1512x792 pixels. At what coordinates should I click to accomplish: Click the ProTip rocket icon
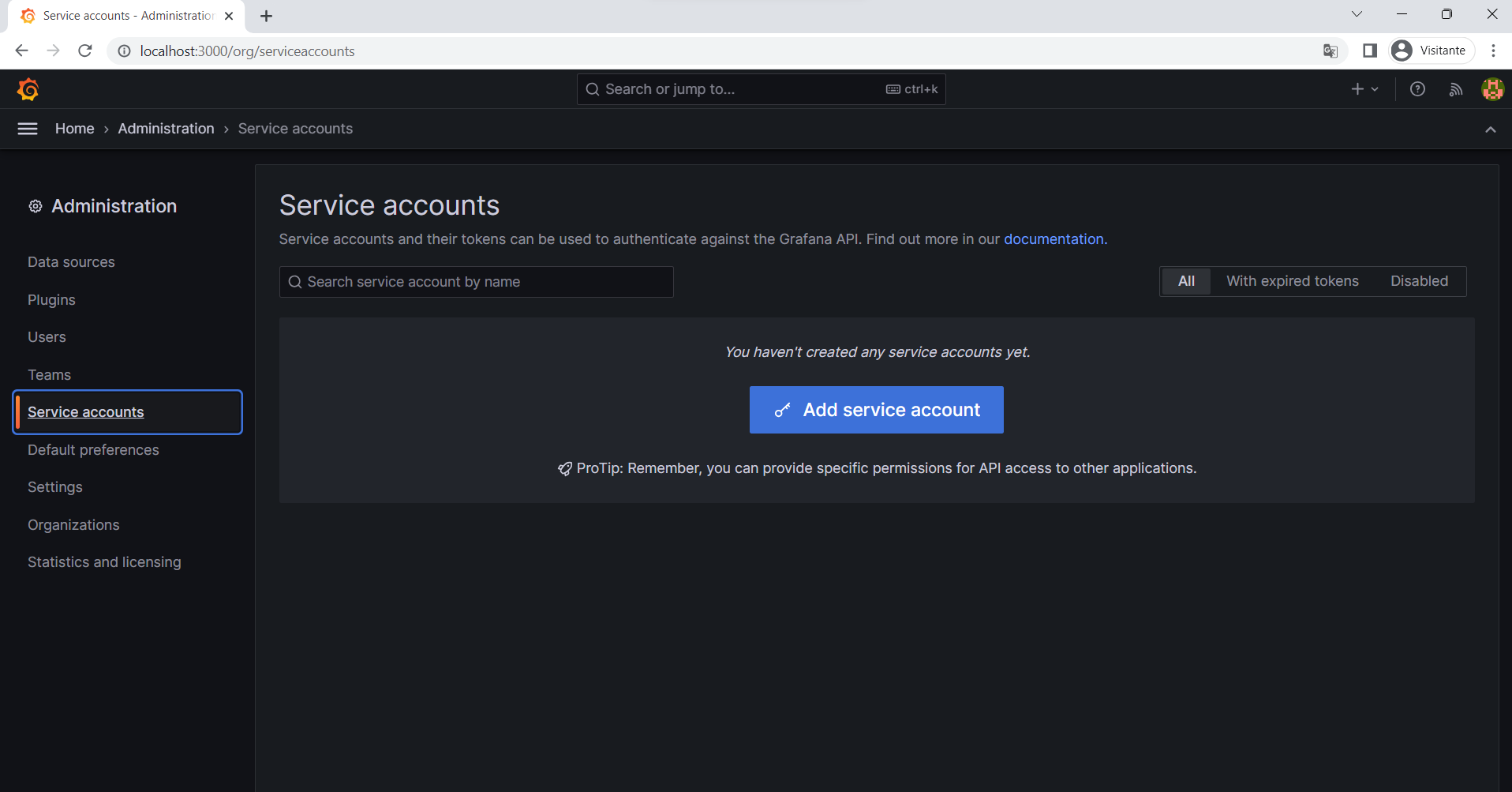click(x=565, y=469)
